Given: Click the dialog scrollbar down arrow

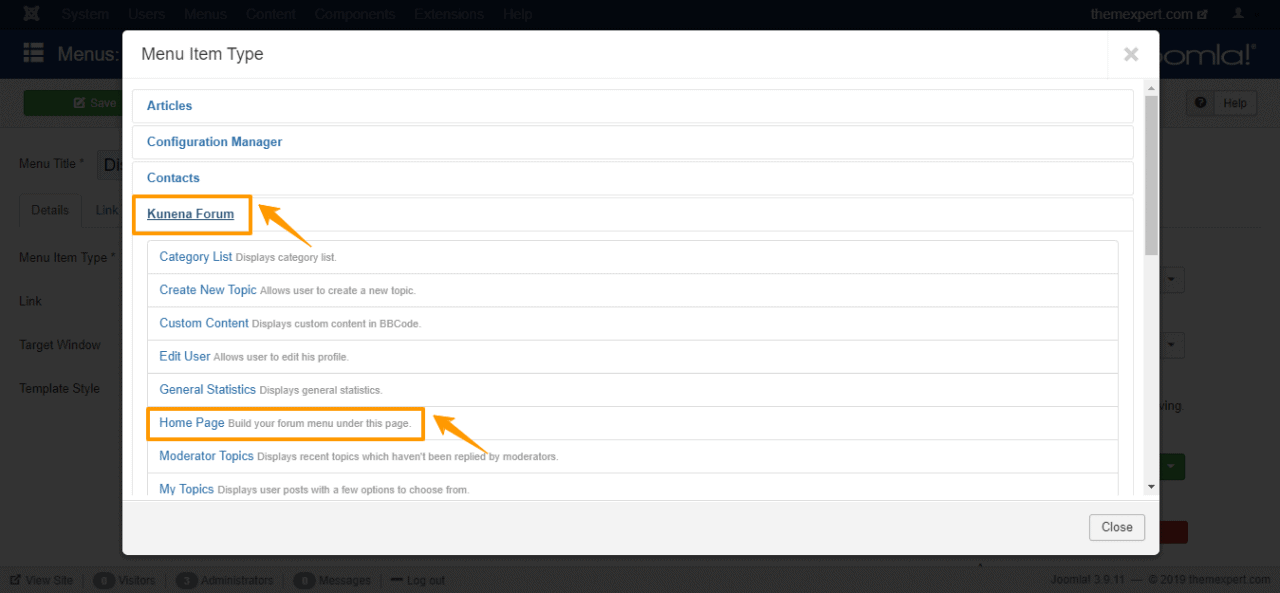Looking at the screenshot, I should point(1151,486).
